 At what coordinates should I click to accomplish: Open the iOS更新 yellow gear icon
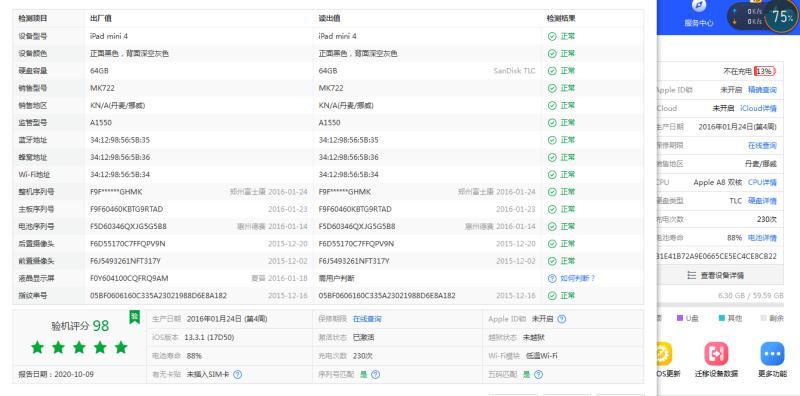[664, 353]
